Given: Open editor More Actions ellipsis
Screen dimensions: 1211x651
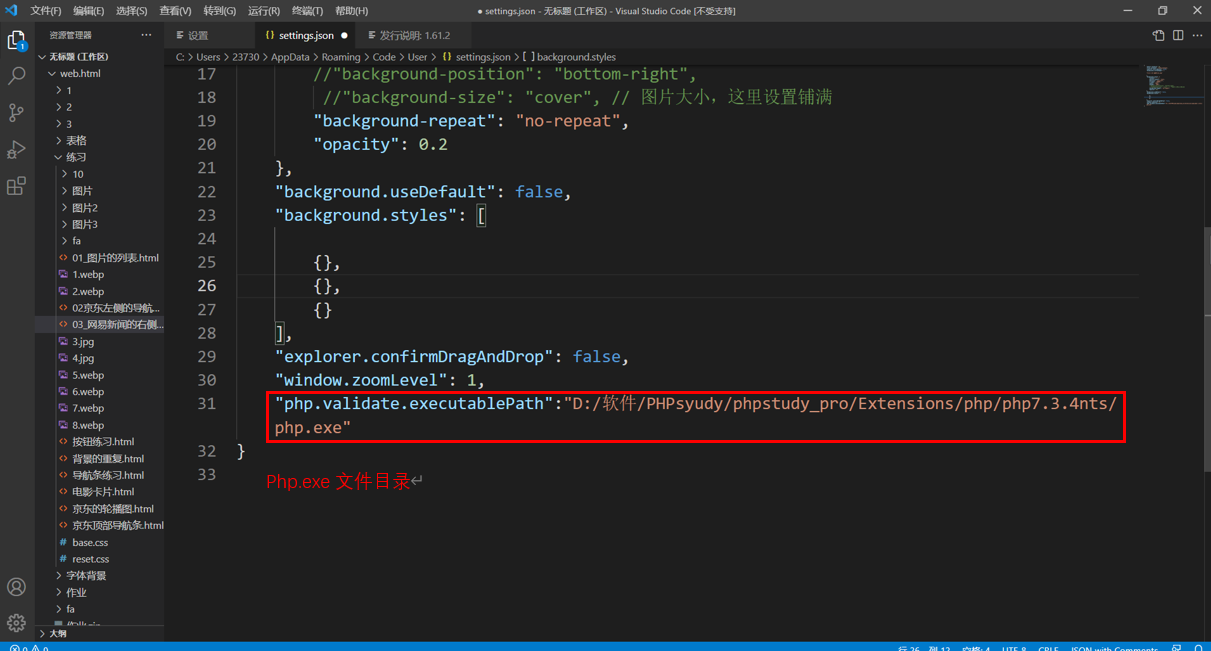Looking at the screenshot, I should click(x=1198, y=35).
